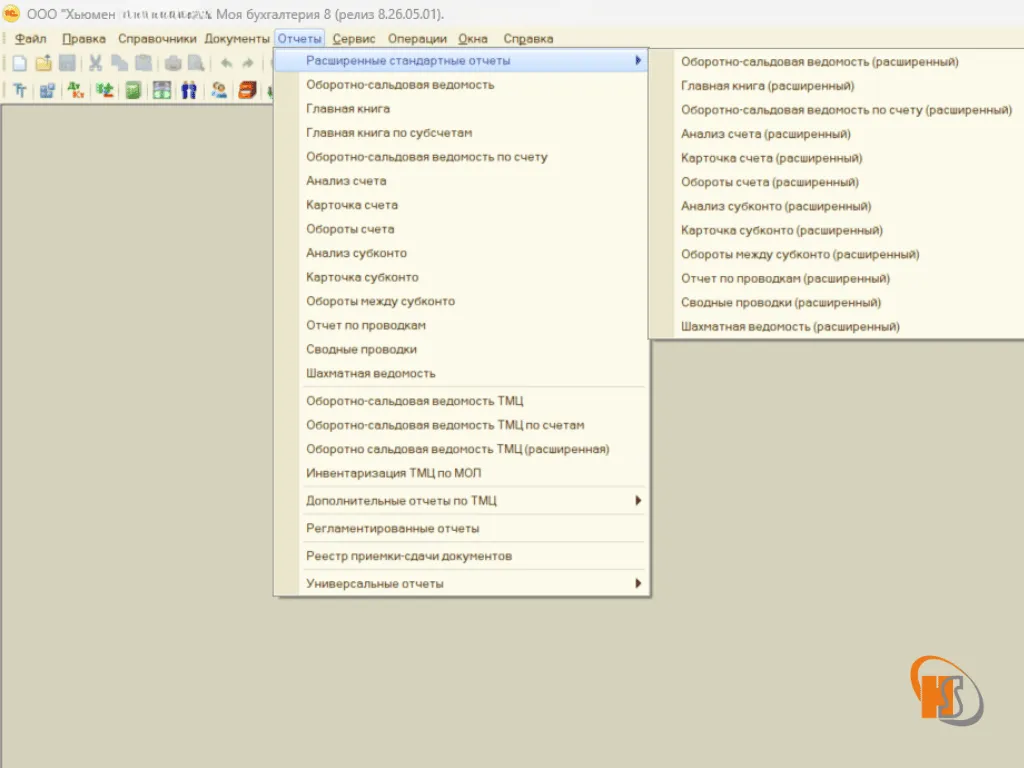Click the Paste clipboard icon
Image resolution: width=1024 pixels, height=768 pixels.
144,63
